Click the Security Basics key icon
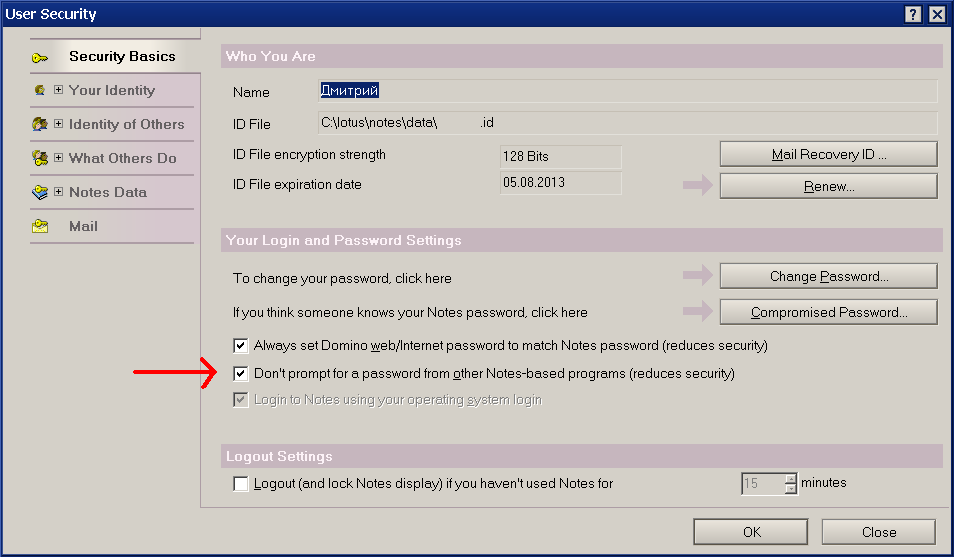This screenshot has height=557, width=954. (x=40, y=57)
